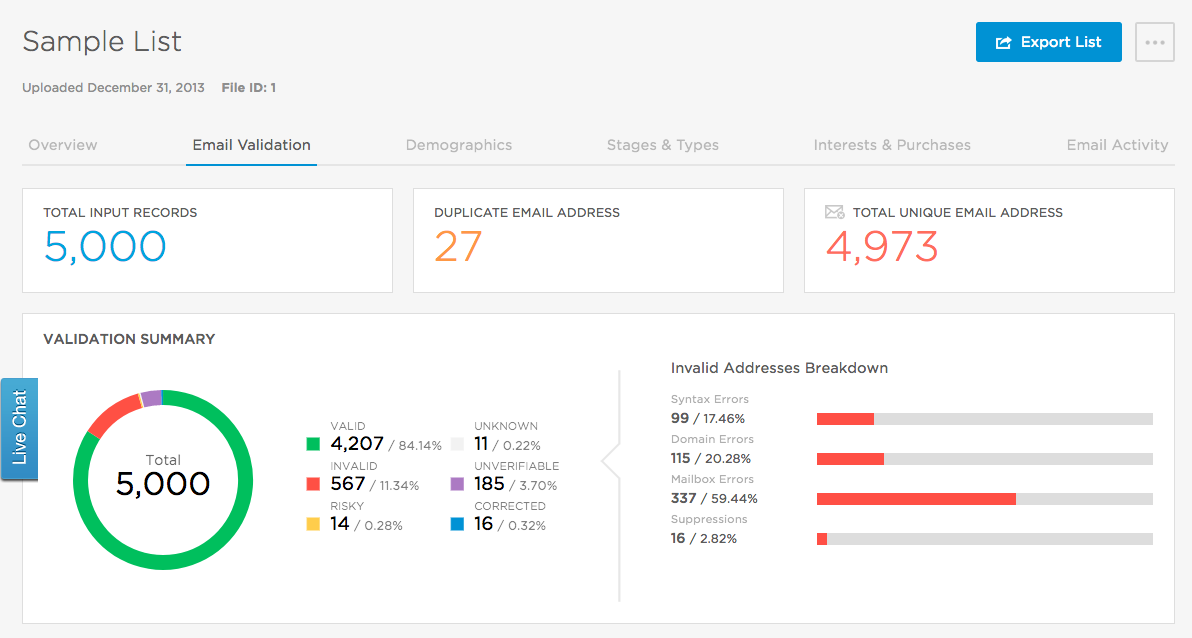The height and width of the screenshot is (638, 1192).
Task: Click the Validation Summary heading
Action: tap(129, 339)
